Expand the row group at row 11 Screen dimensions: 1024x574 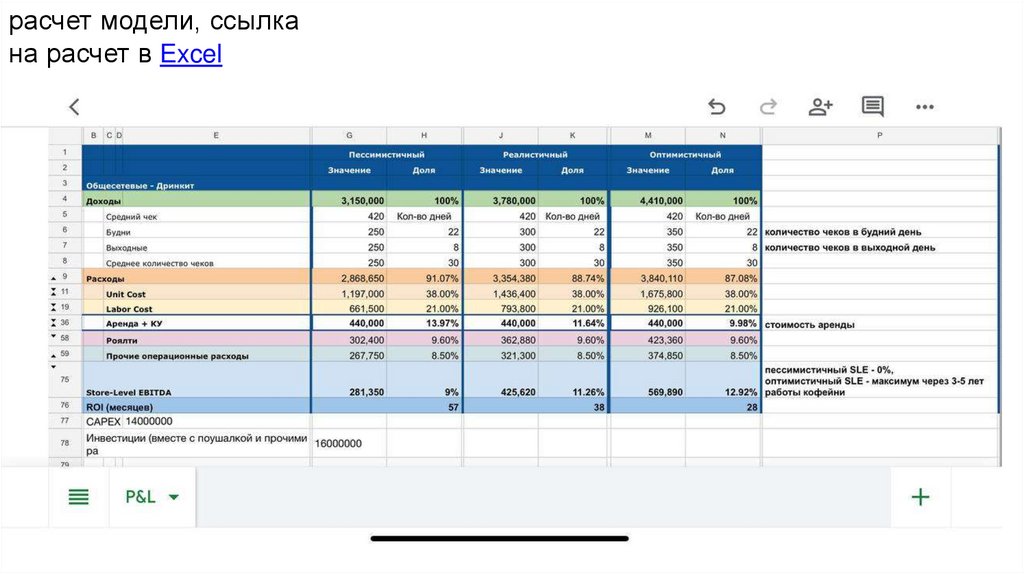pyautogui.click(x=54, y=292)
